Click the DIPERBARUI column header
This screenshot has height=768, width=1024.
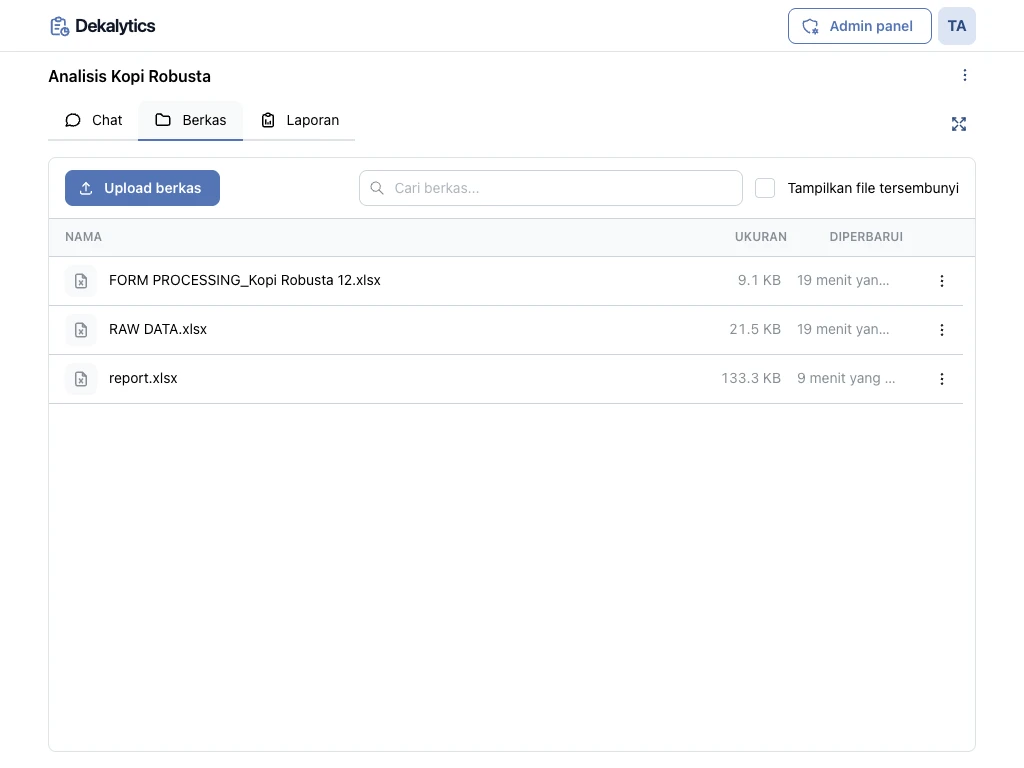tap(866, 237)
